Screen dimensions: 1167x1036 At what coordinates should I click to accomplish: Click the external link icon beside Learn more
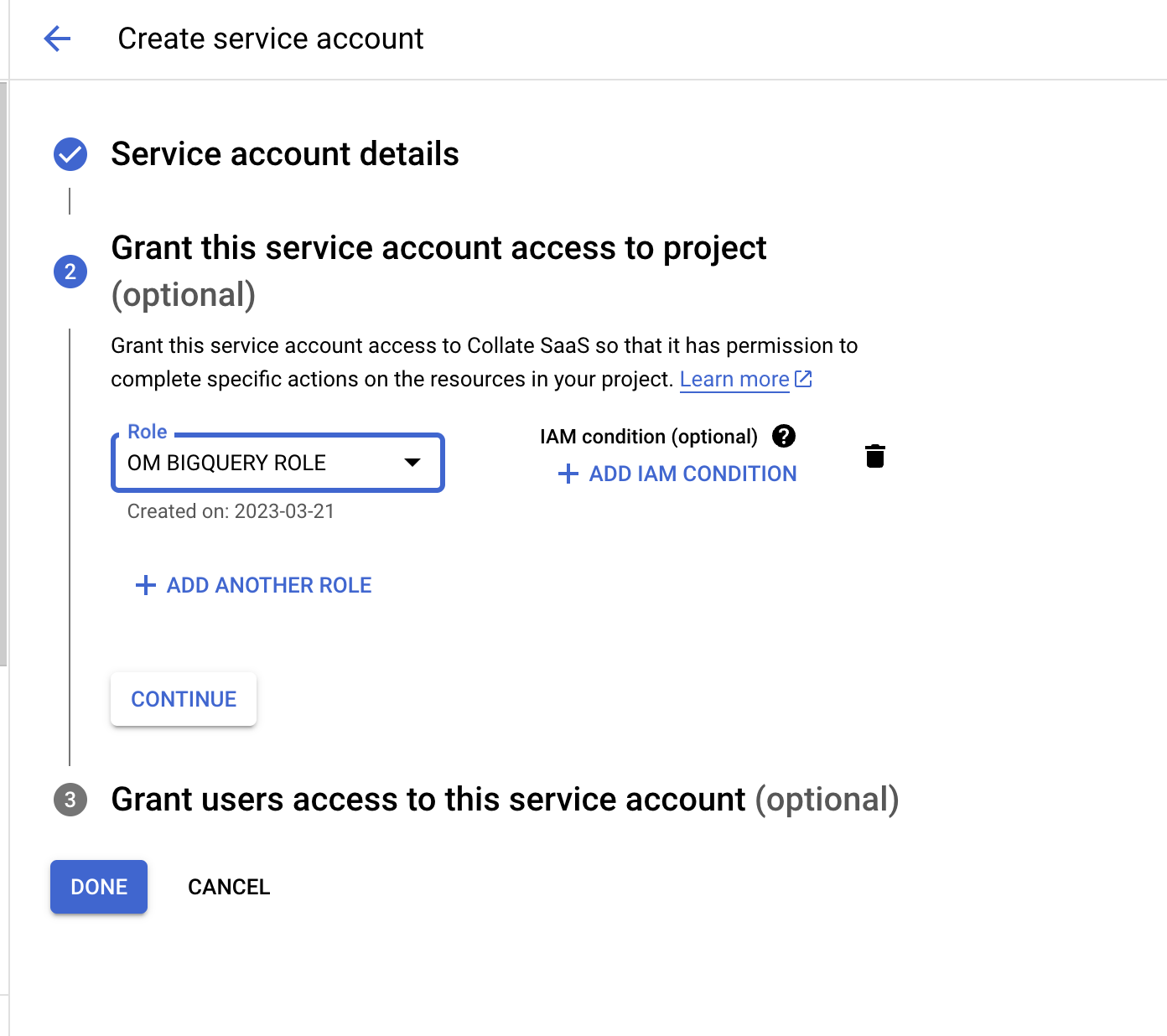coord(803,379)
